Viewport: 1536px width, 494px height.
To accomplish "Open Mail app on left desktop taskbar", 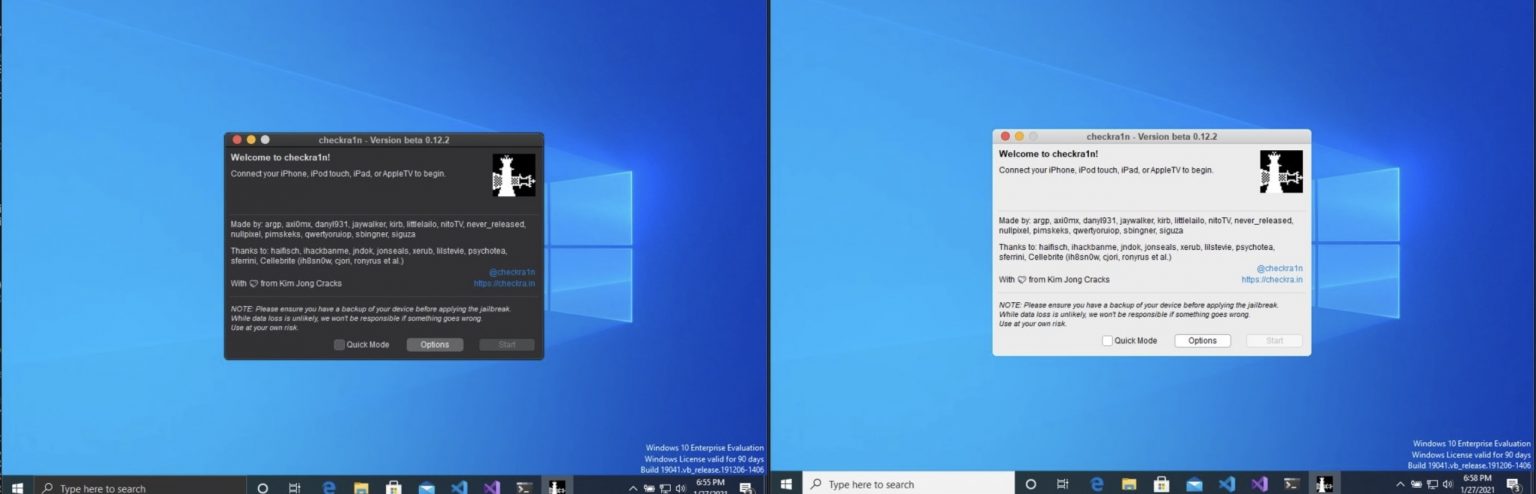I will [426, 488].
